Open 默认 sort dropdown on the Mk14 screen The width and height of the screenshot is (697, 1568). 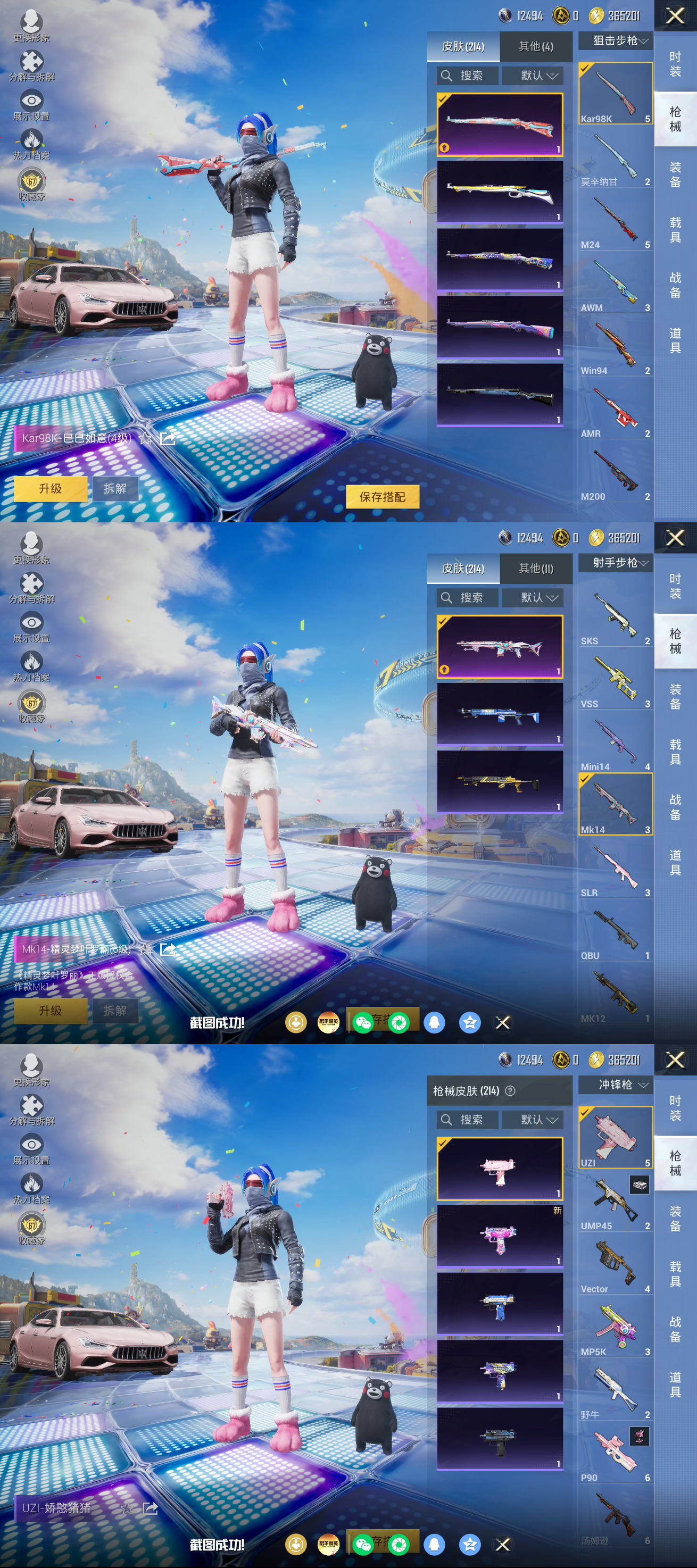pos(533,598)
